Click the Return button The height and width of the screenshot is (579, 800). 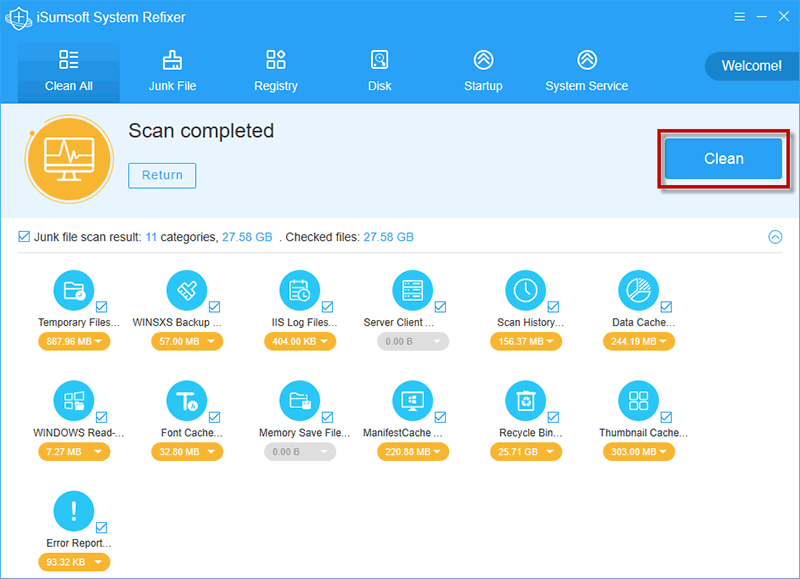(x=162, y=175)
